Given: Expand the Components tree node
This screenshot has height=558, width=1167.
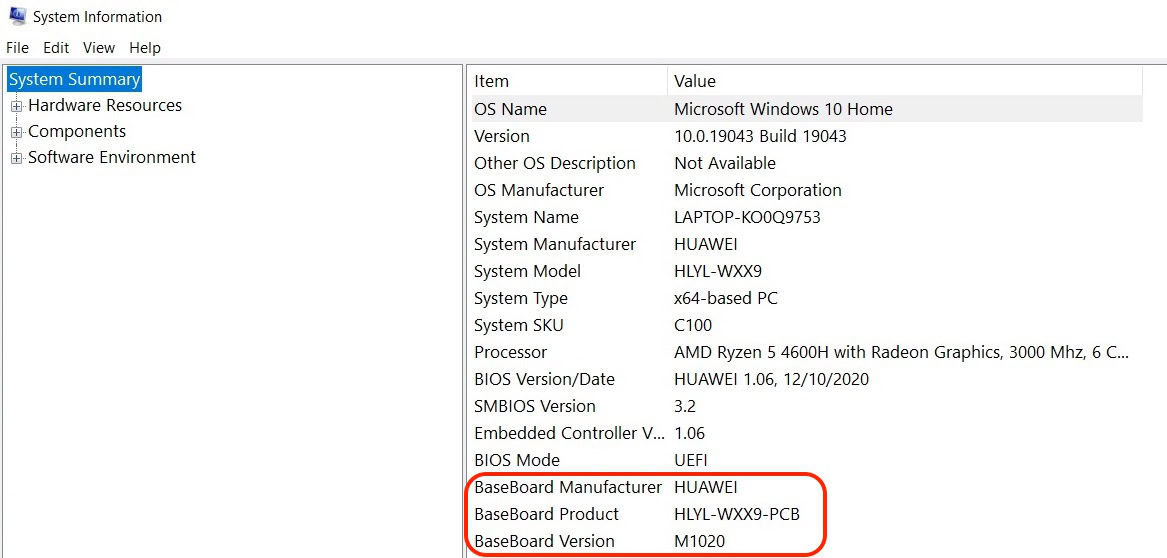Looking at the screenshot, I should pos(16,132).
